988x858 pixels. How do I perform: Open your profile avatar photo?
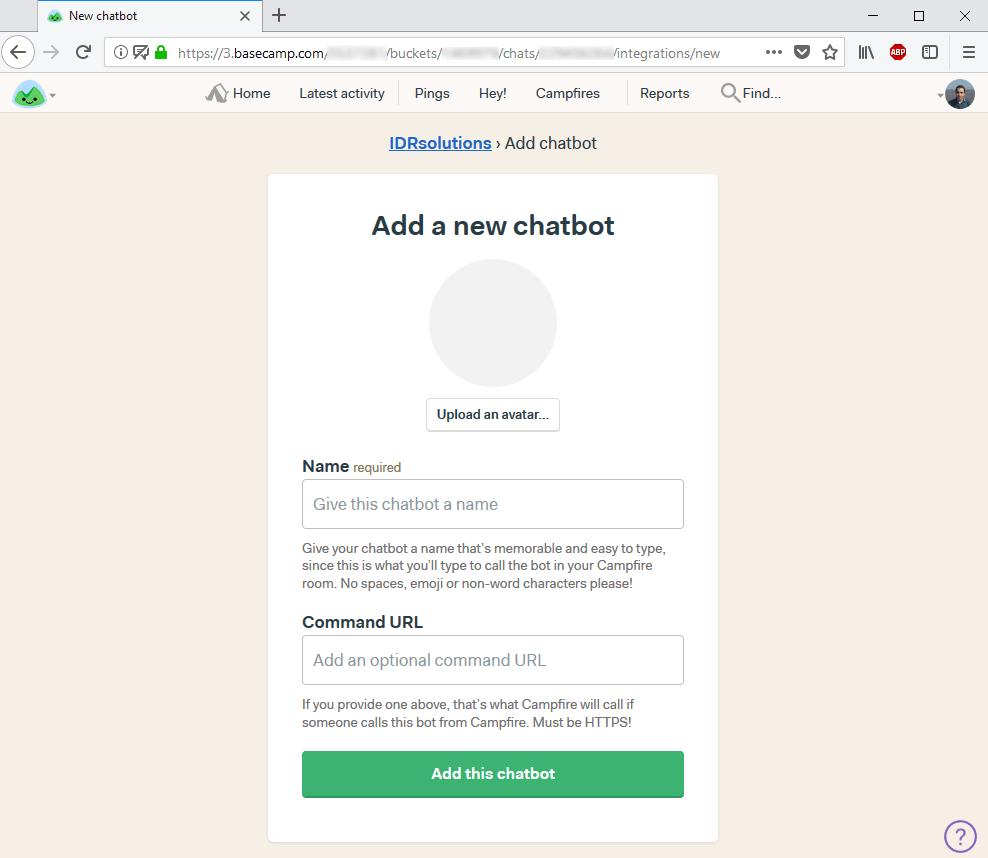pos(959,94)
